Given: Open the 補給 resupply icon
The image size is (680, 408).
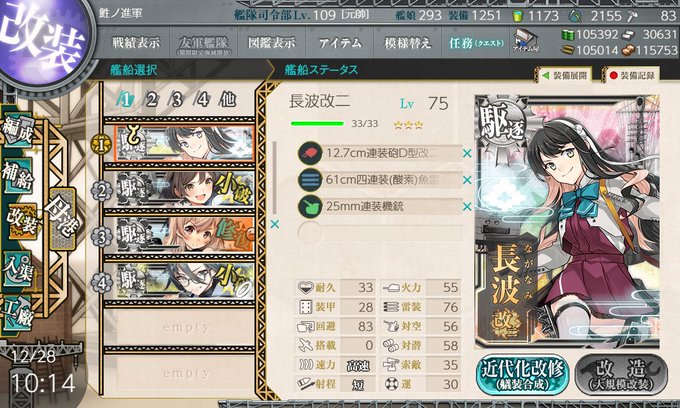Looking at the screenshot, I should tap(18, 176).
